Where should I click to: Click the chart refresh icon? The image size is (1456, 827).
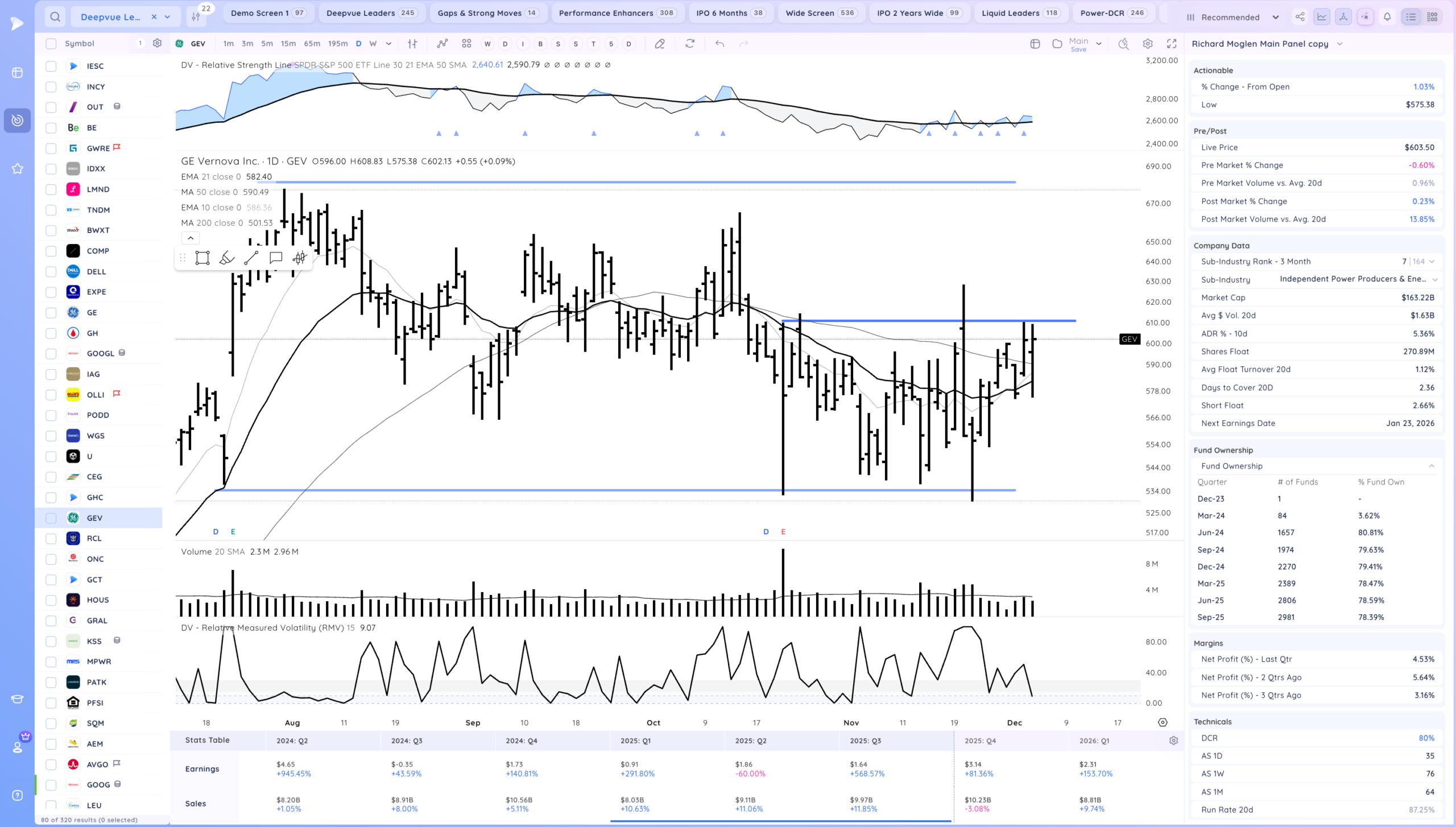click(x=690, y=44)
